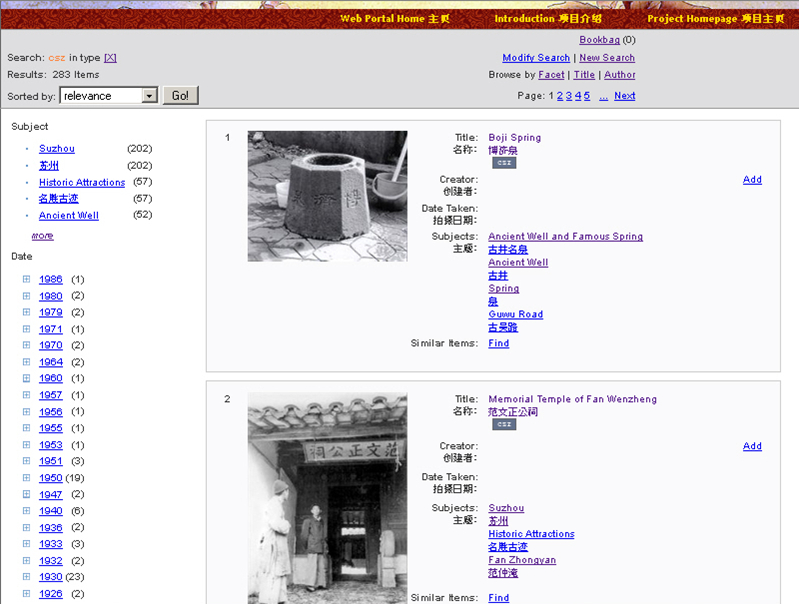Browse by Facet link

[x=551, y=75]
